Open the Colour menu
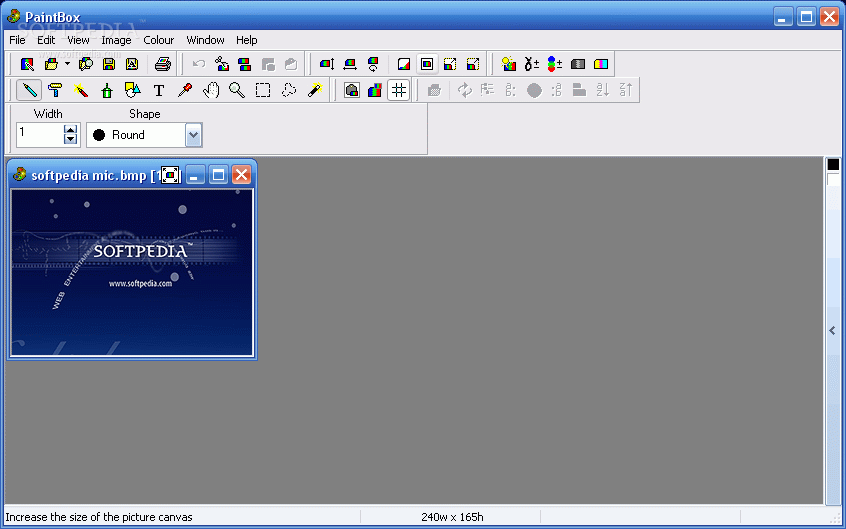The width and height of the screenshot is (846, 529). coord(159,40)
